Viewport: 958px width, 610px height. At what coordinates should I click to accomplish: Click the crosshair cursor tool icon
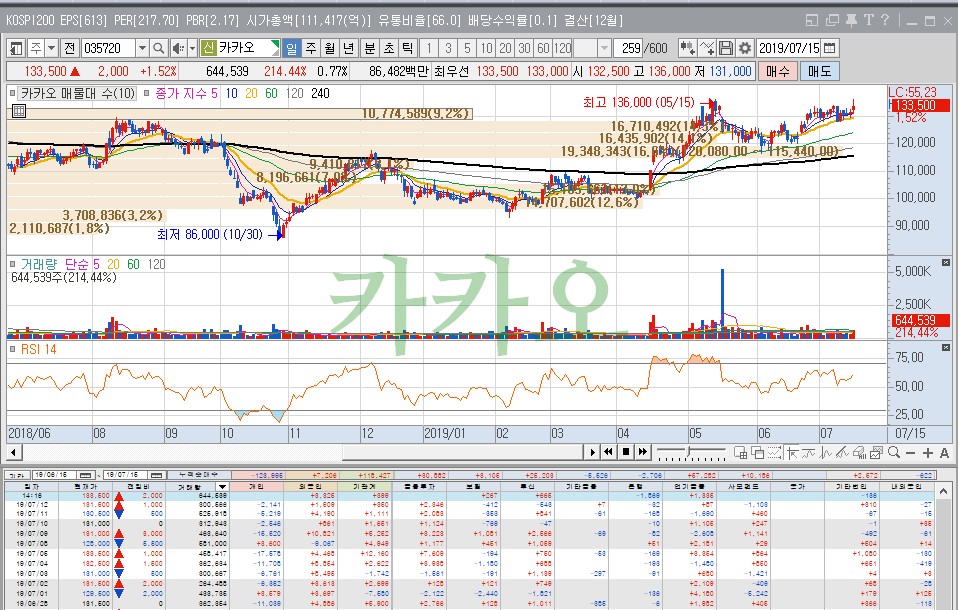[x=793, y=453]
